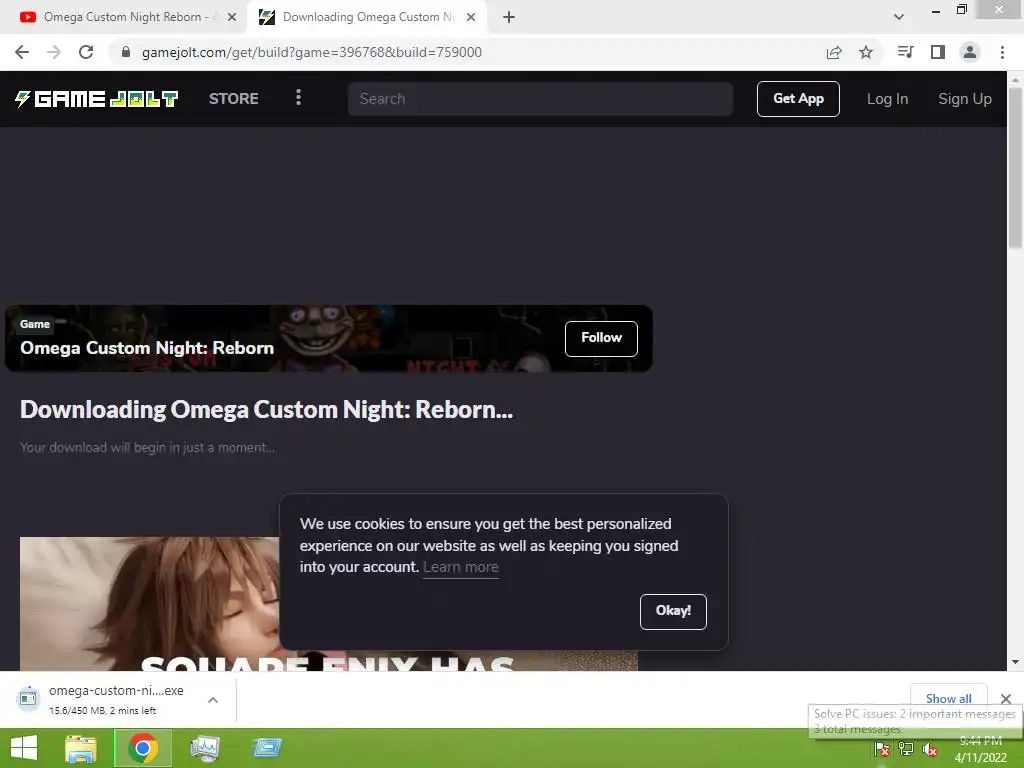This screenshot has height=768, width=1024.
Task: Click the Chrome taskbar icon
Action: click(142, 748)
